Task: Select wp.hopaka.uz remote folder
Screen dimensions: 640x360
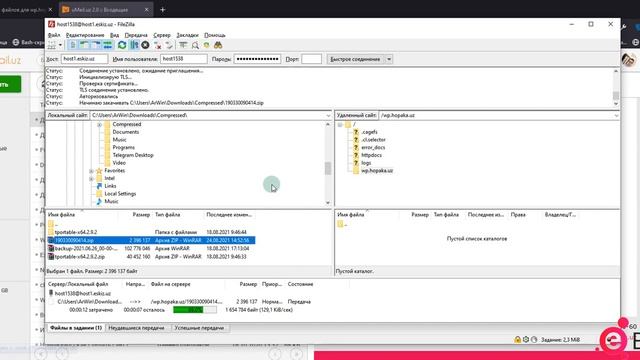Action: point(377,171)
